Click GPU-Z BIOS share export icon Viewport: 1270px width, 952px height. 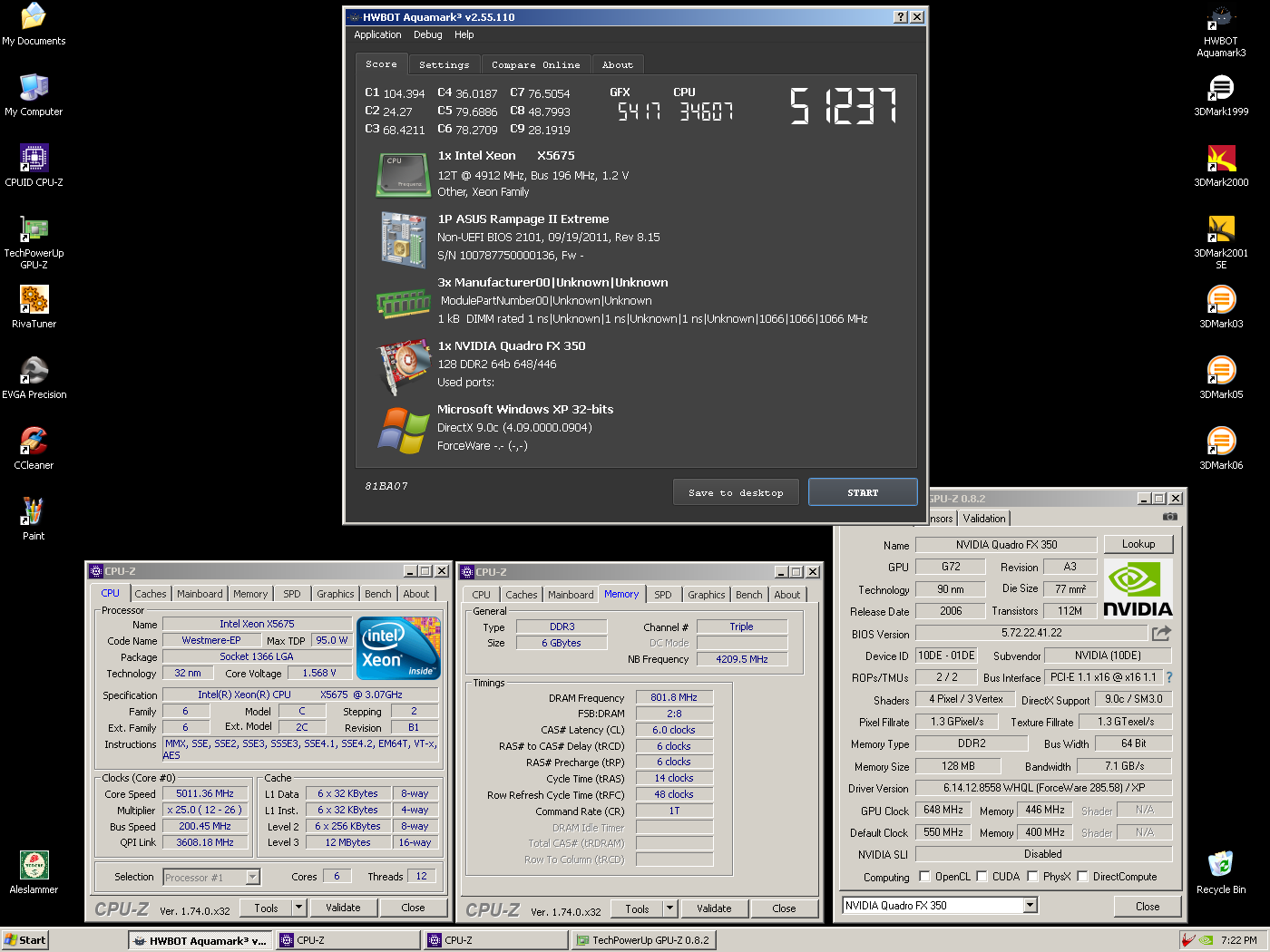(x=1161, y=633)
